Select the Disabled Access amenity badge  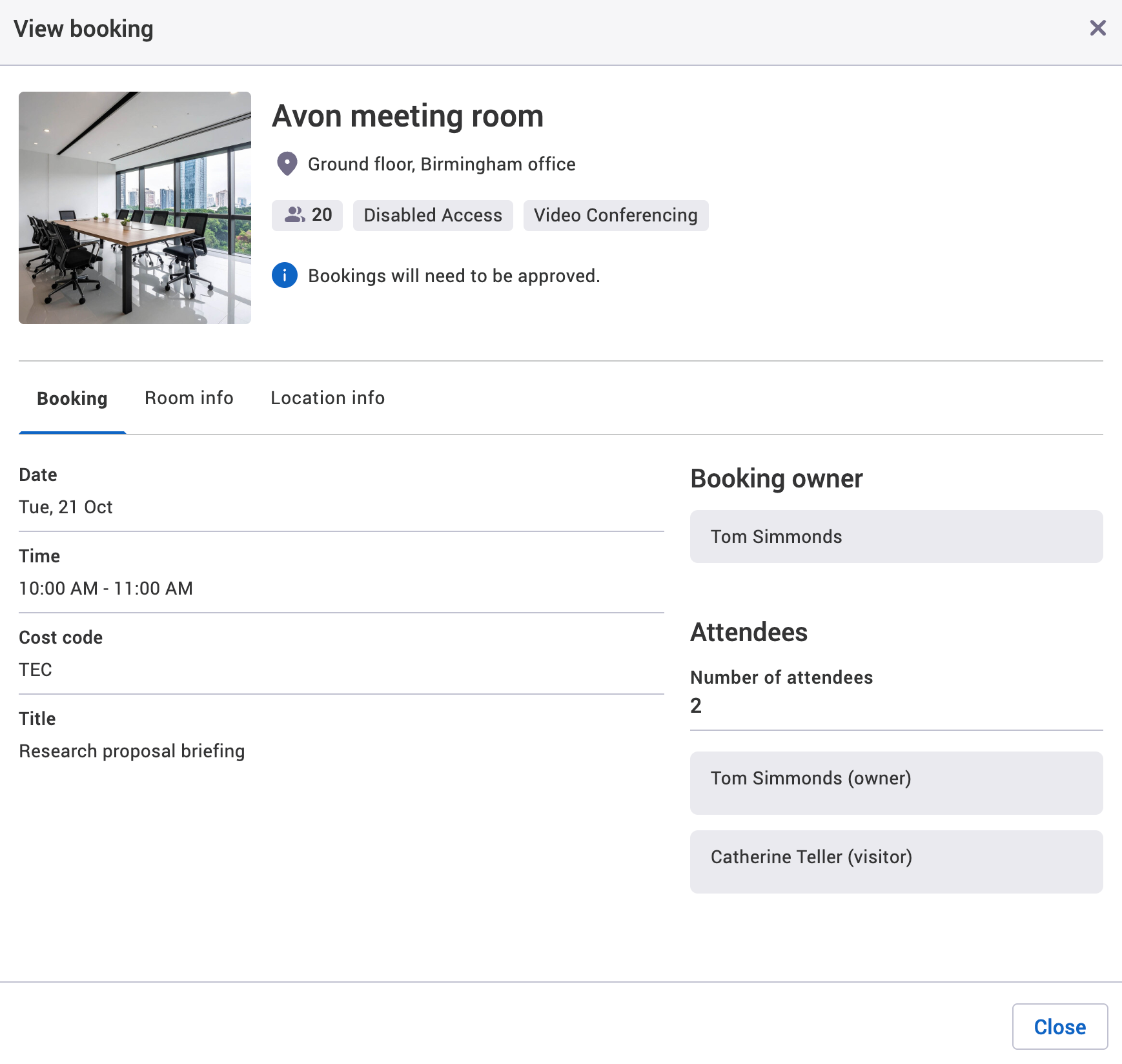[x=433, y=215]
